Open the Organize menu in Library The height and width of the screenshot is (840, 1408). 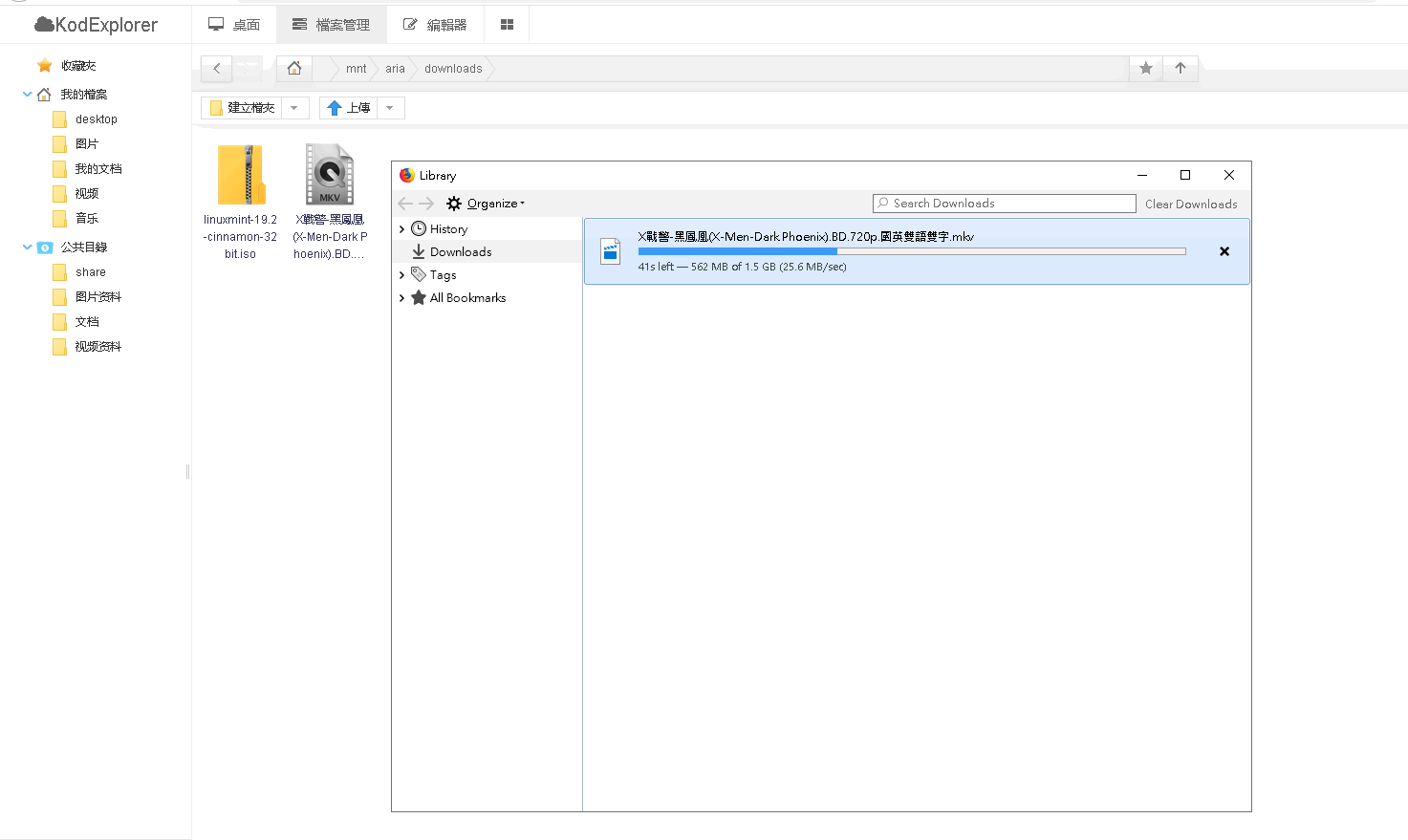[486, 204]
